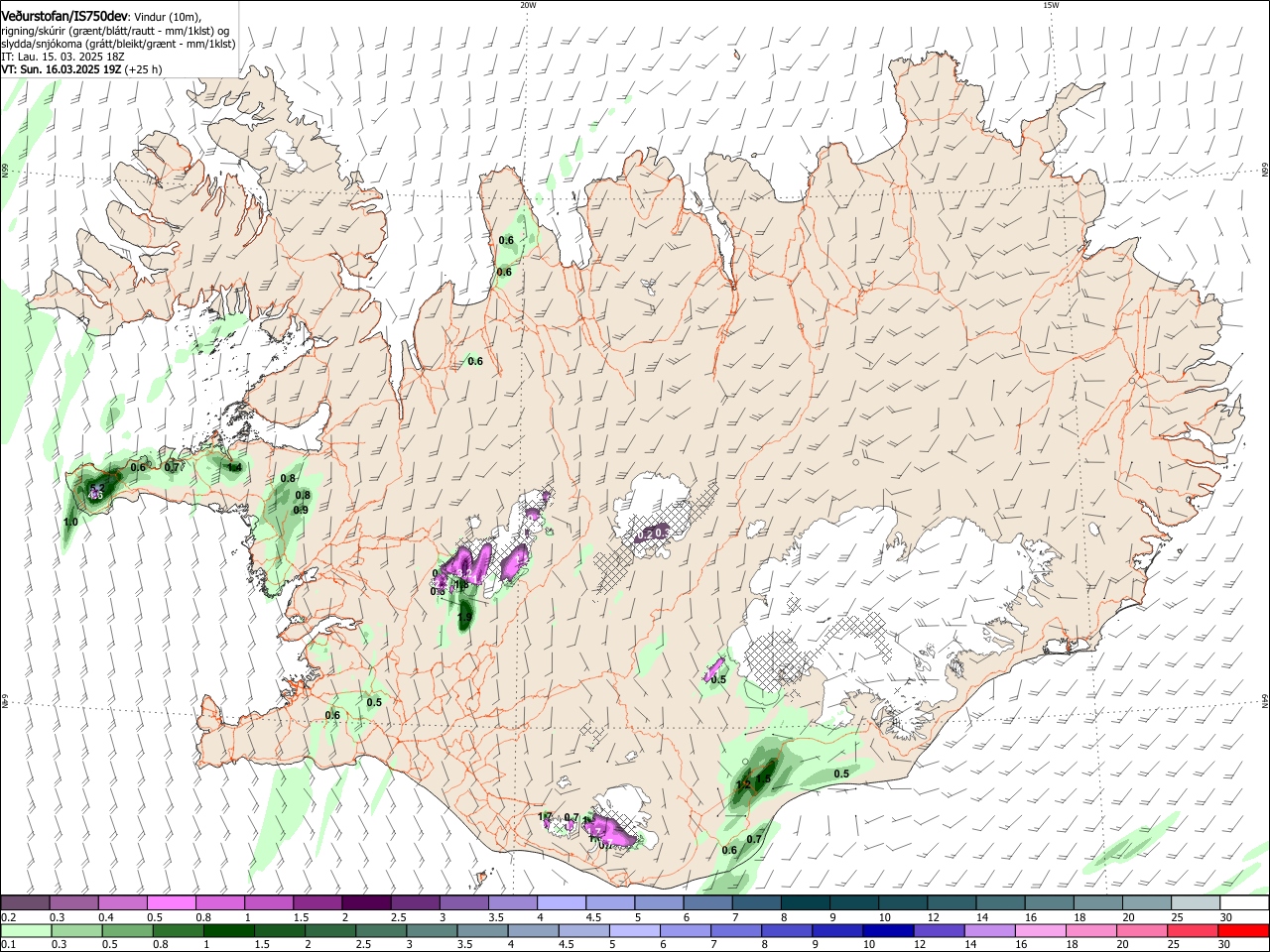
Task: Select upper legend swatch between 4 and 4.5
Action: [562, 903]
